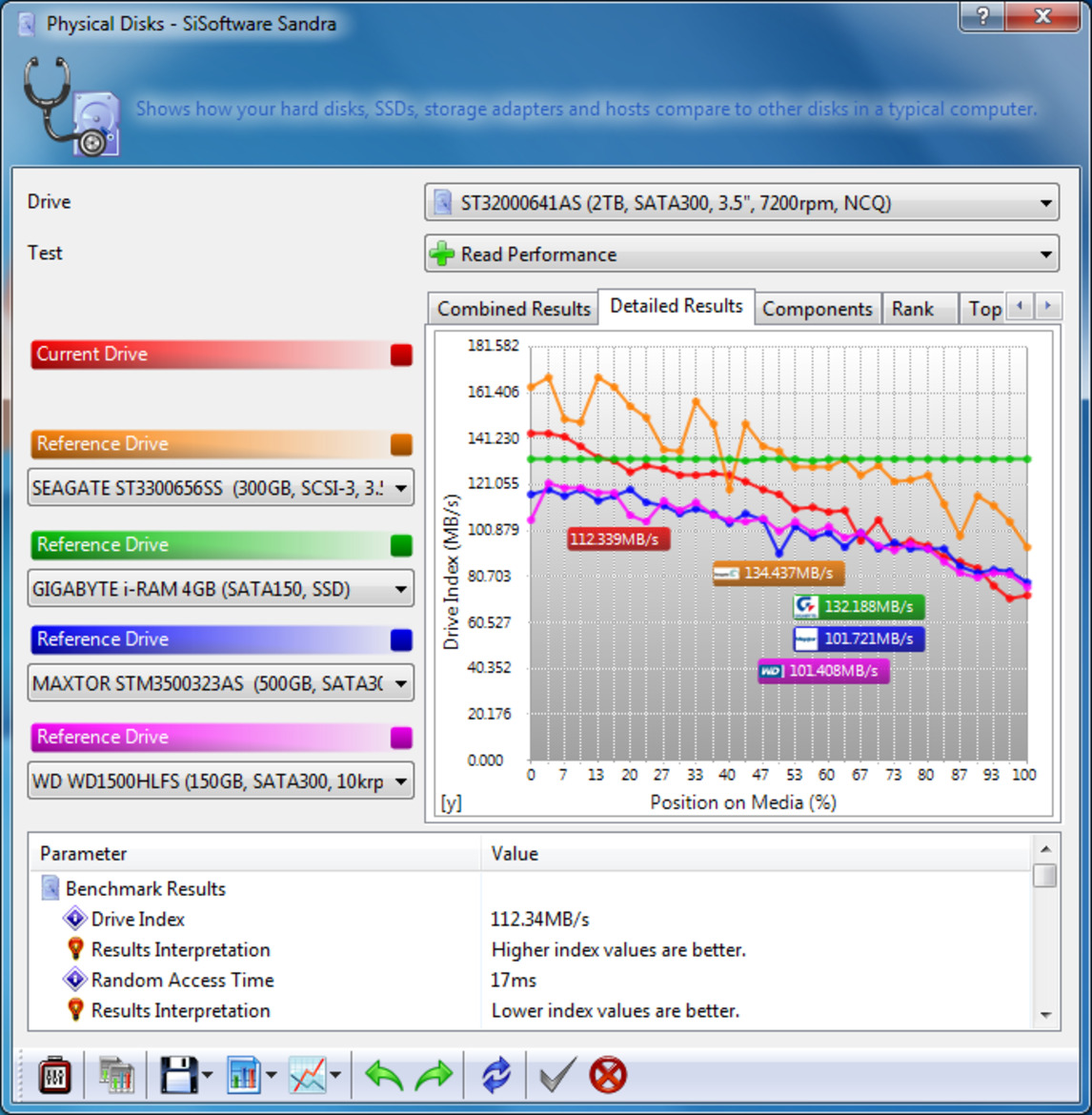Click the 112.34MB/s value cell
The height and width of the screenshot is (1115, 1092).
(539, 919)
